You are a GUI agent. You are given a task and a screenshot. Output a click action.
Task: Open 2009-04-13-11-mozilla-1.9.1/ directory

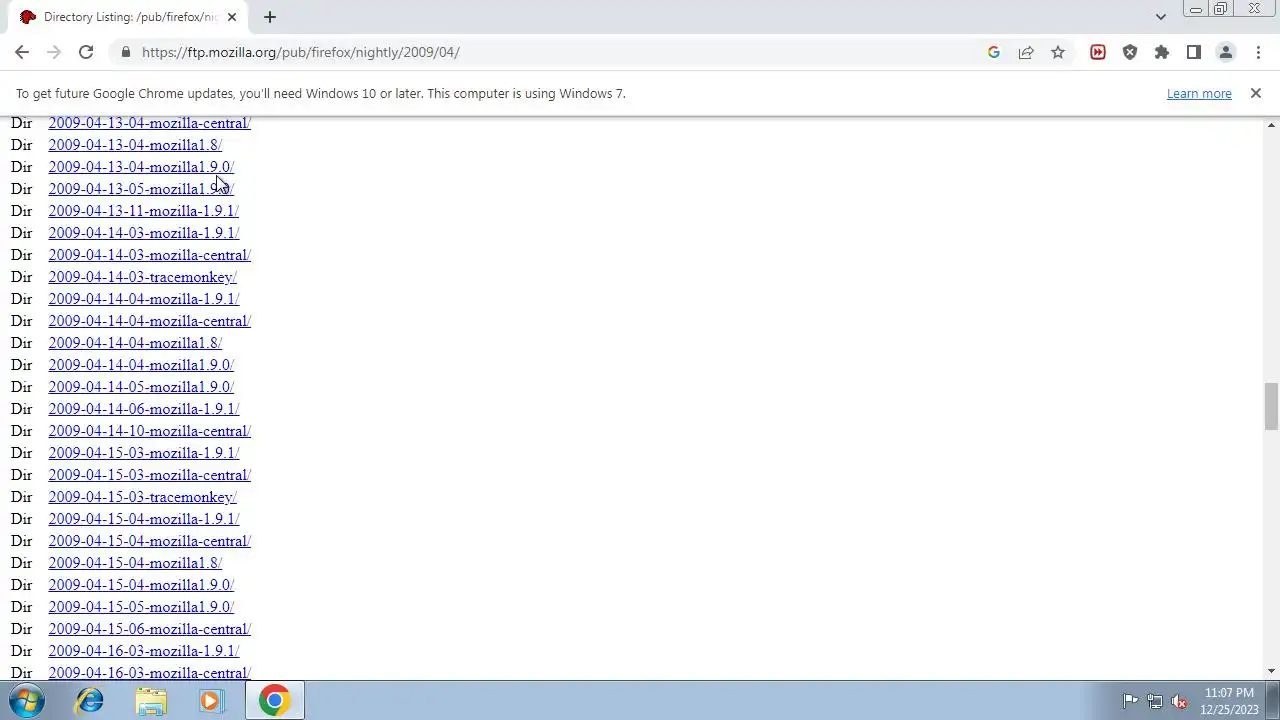[144, 211]
